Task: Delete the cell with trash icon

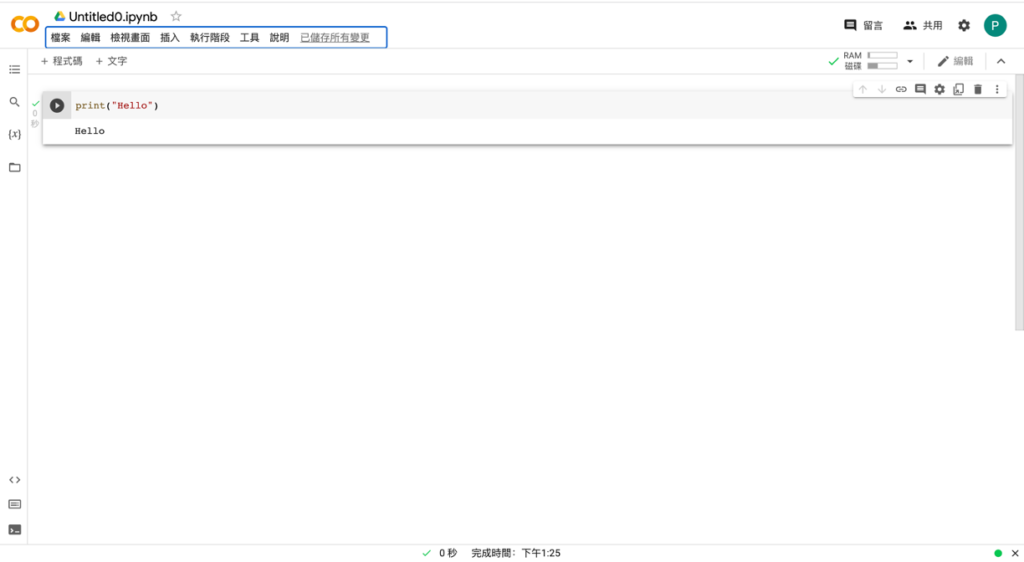Action: 978,89
